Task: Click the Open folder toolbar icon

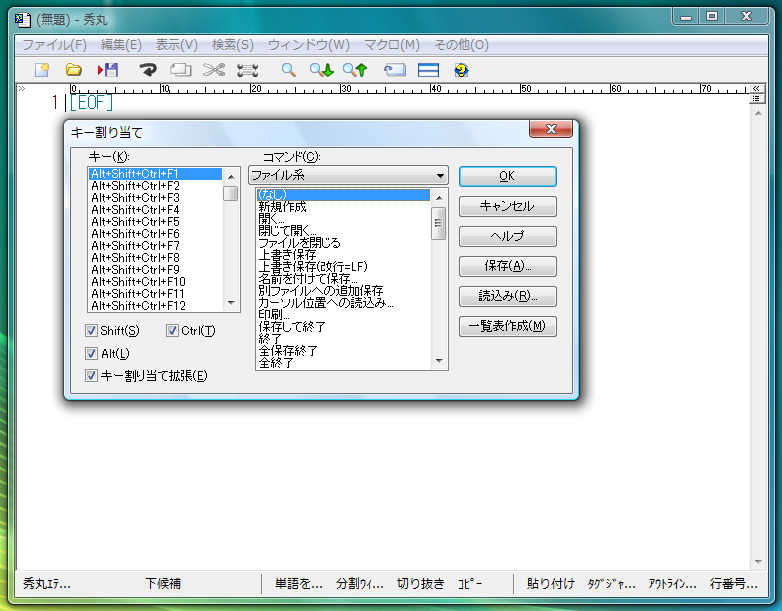Action: 74,70
